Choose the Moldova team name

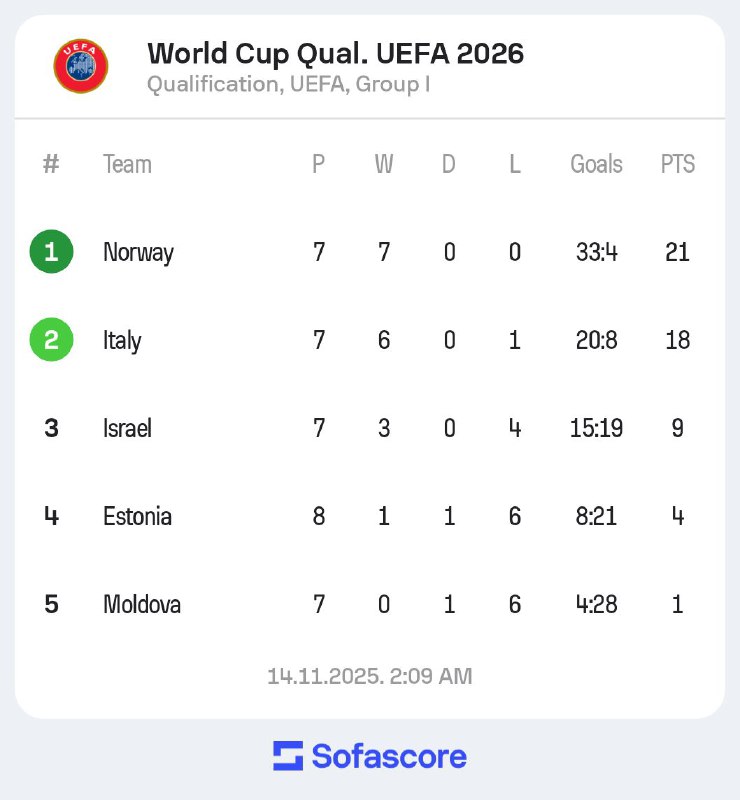tap(141, 604)
